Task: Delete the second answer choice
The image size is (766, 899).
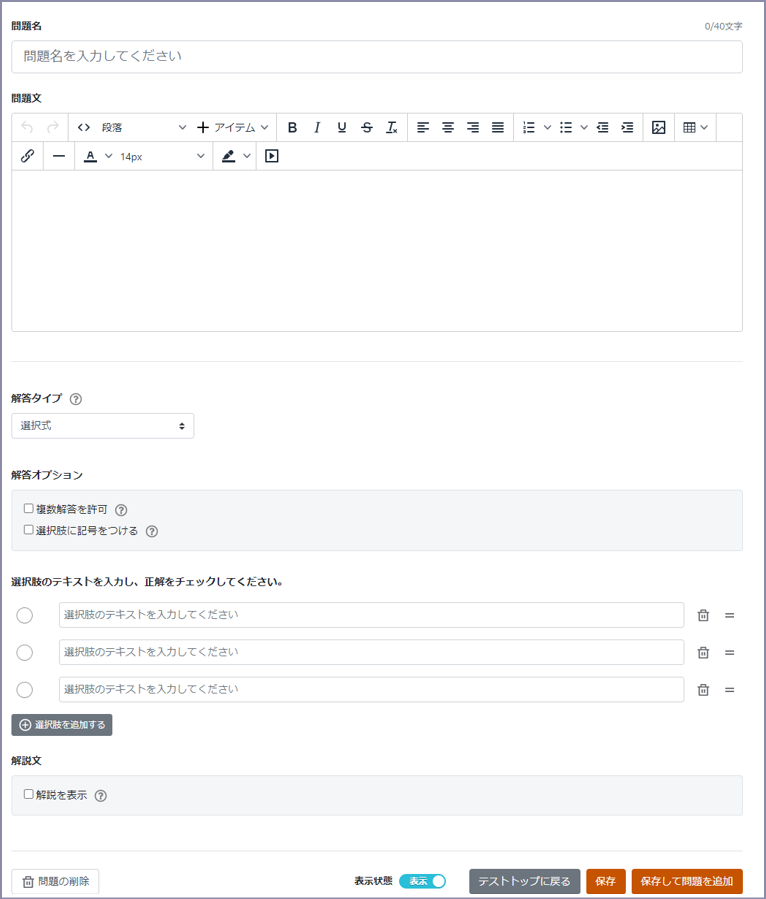Action: tap(704, 652)
